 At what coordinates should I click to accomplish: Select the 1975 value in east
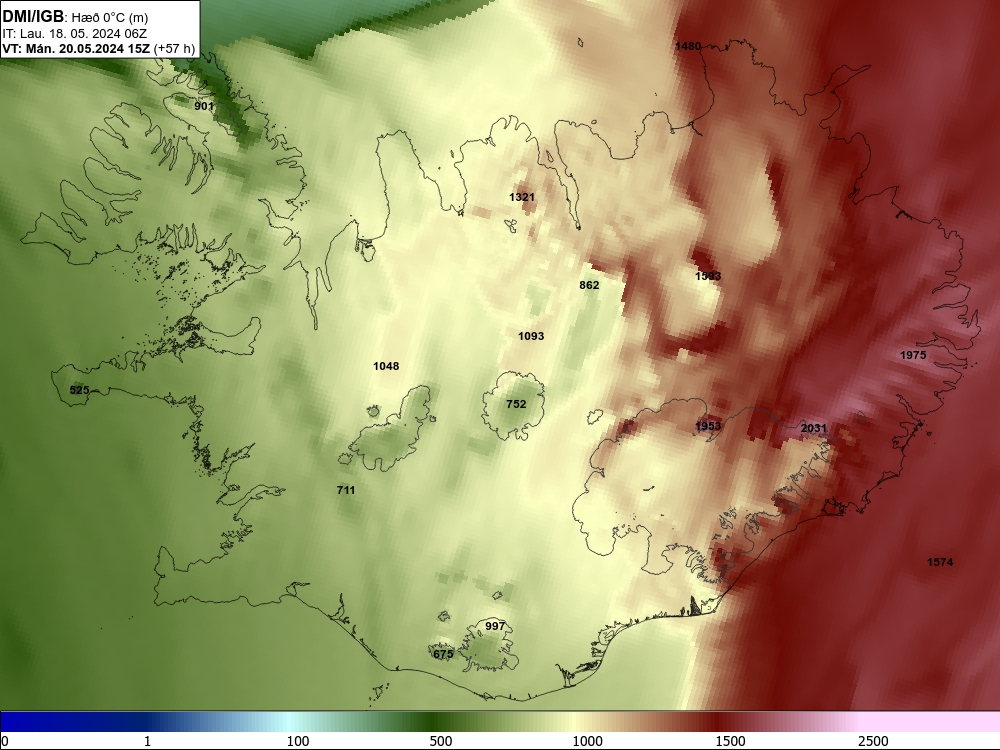(913, 355)
